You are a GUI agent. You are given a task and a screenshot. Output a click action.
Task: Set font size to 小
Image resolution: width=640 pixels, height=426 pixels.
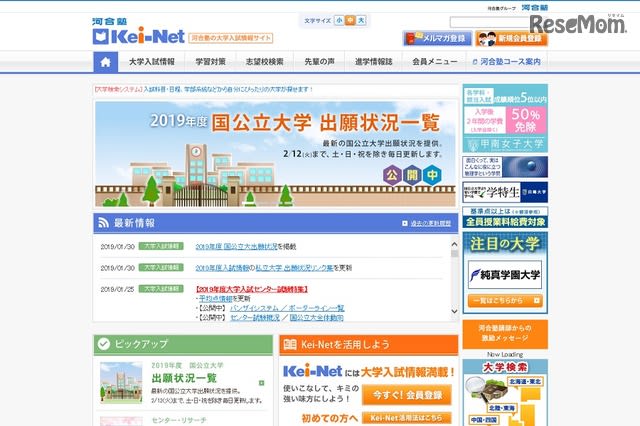click(339, 20)
